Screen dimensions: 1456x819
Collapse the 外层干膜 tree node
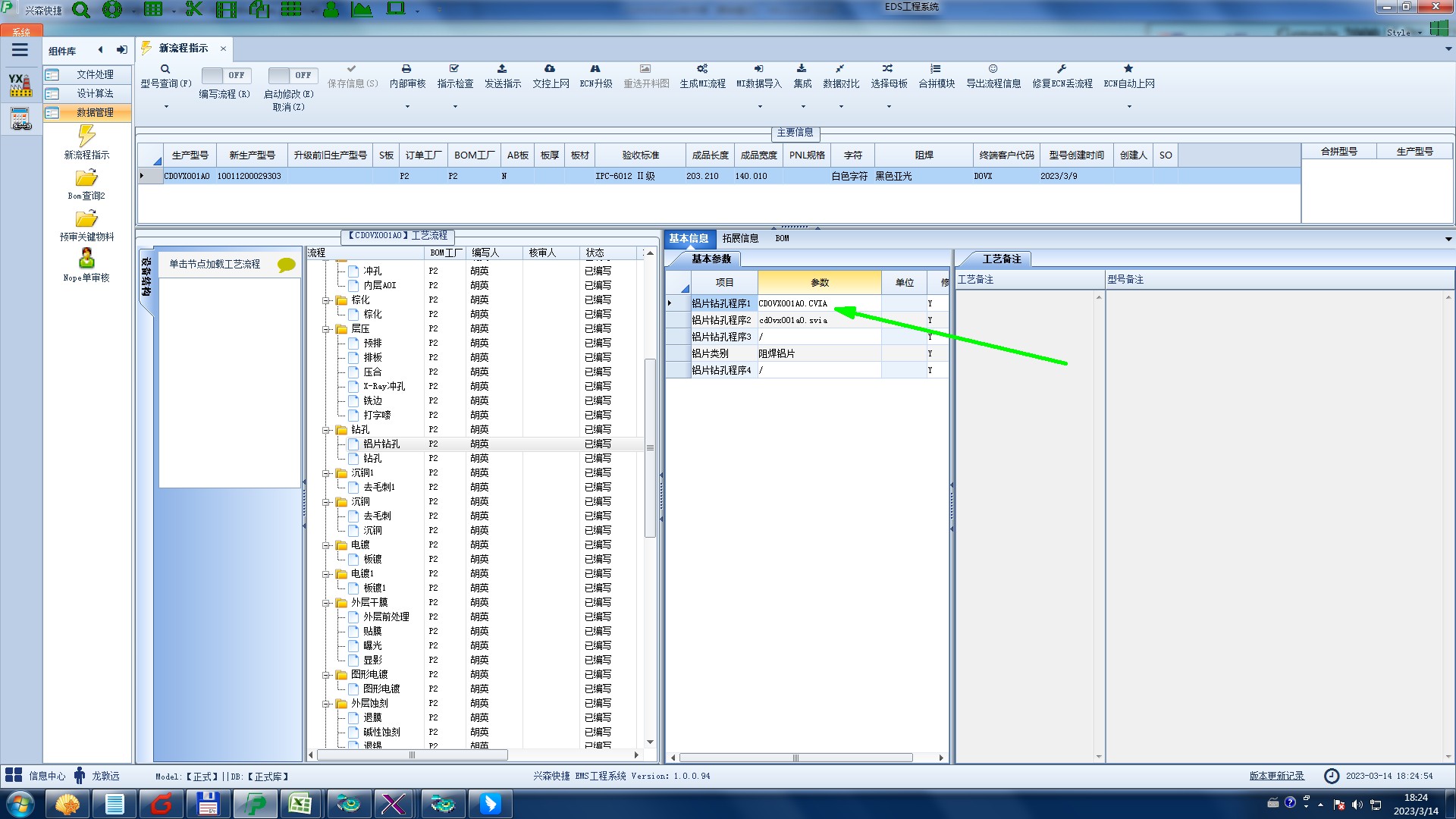point(326,603)
